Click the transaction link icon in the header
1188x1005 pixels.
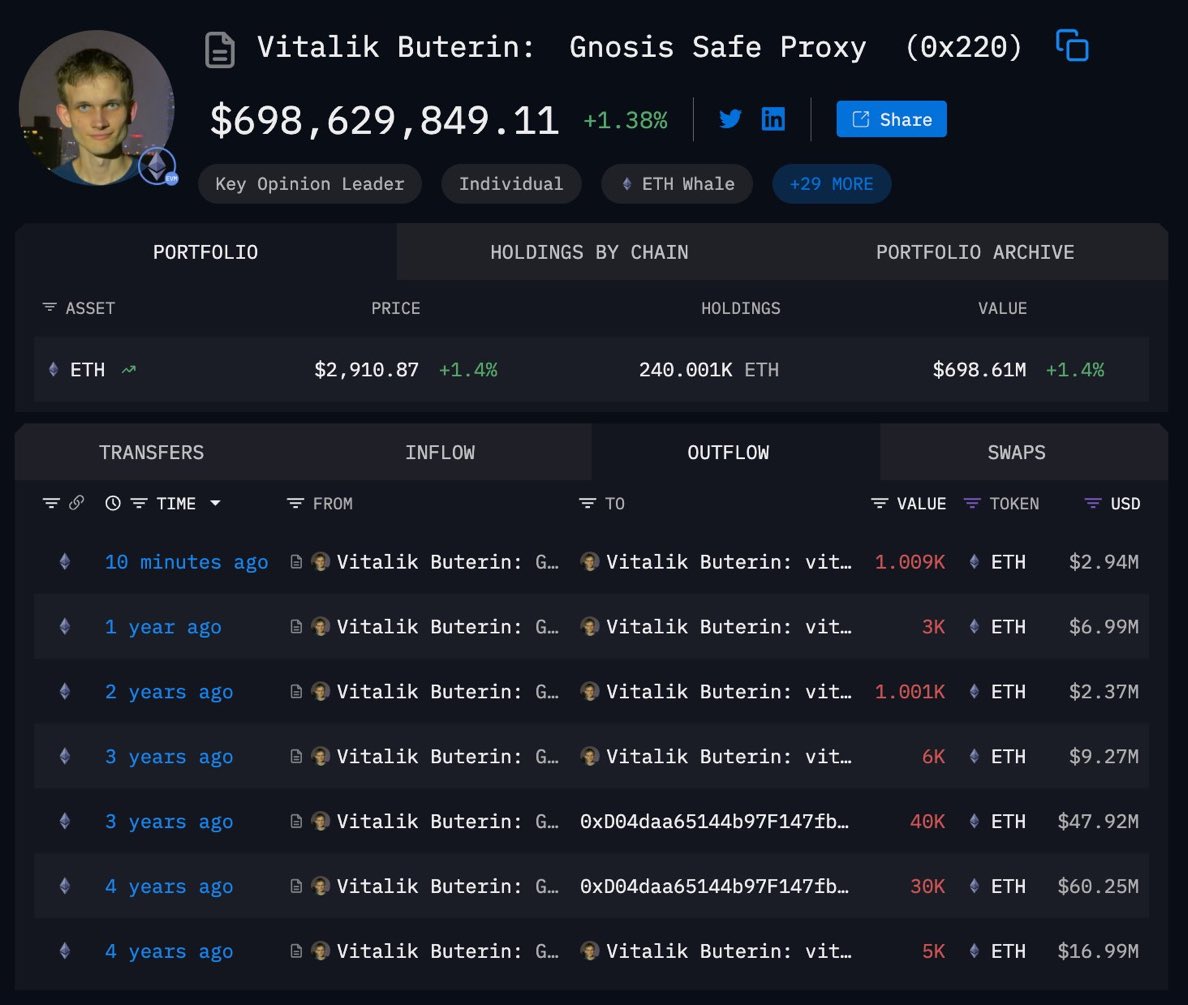[77, 502]
